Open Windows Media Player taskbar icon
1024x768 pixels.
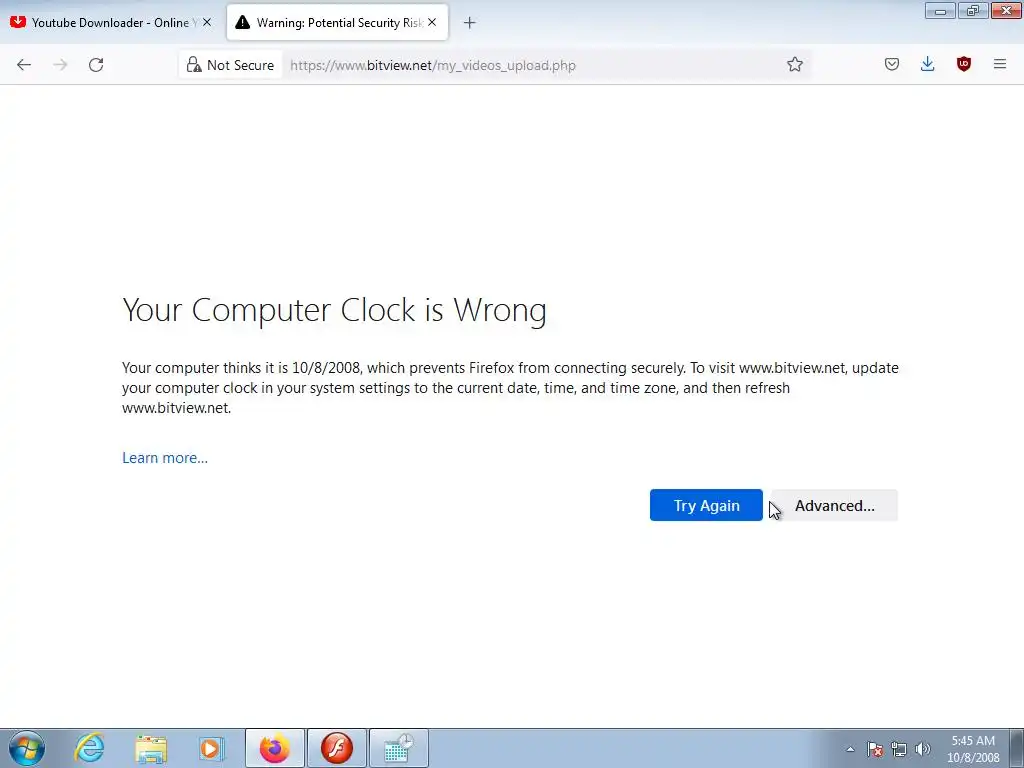(x=212, y=748)
